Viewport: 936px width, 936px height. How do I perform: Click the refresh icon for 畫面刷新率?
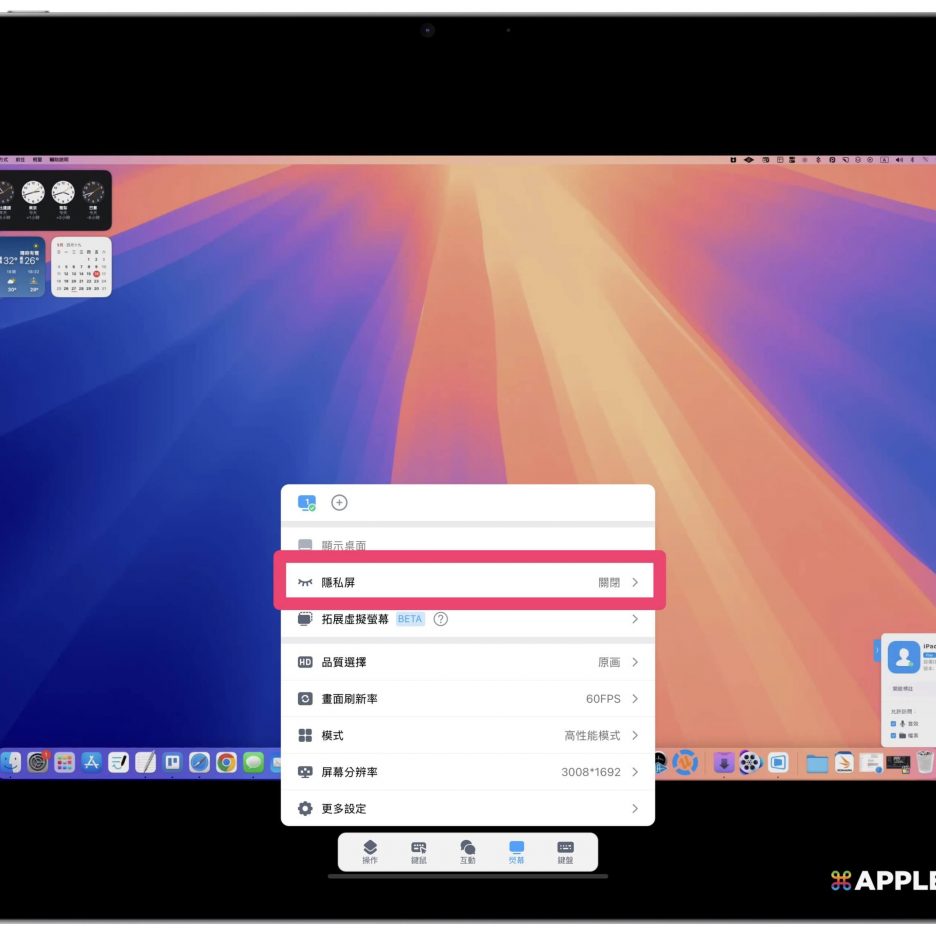point(305,699)
